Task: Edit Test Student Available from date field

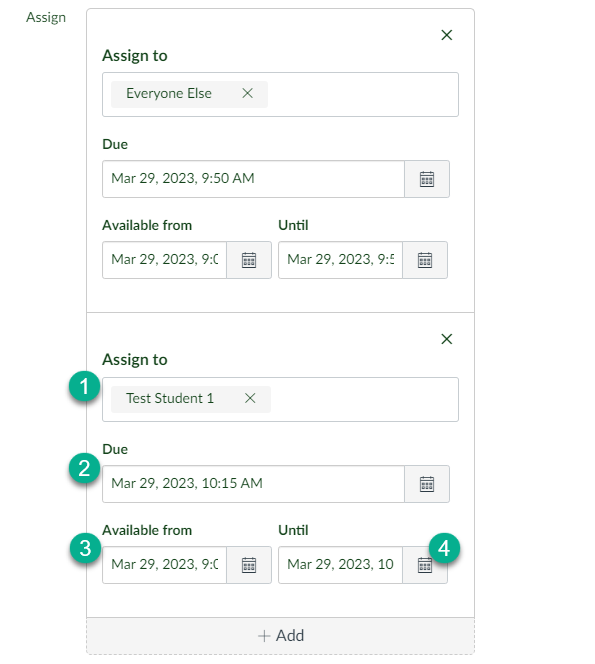Action: pos(164,565)
